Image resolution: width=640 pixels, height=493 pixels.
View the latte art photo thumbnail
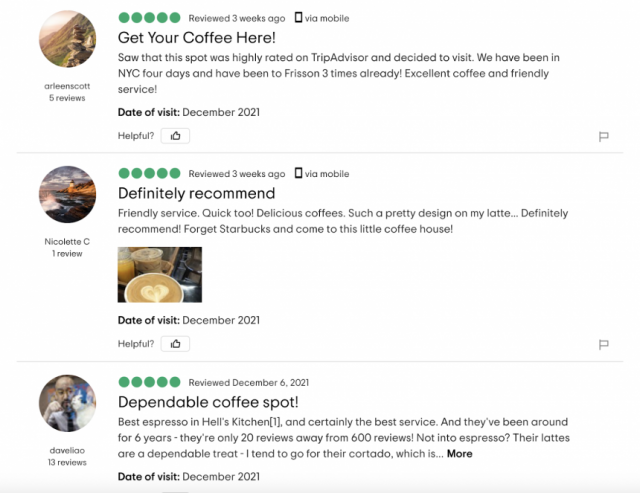tap(160, 274)
